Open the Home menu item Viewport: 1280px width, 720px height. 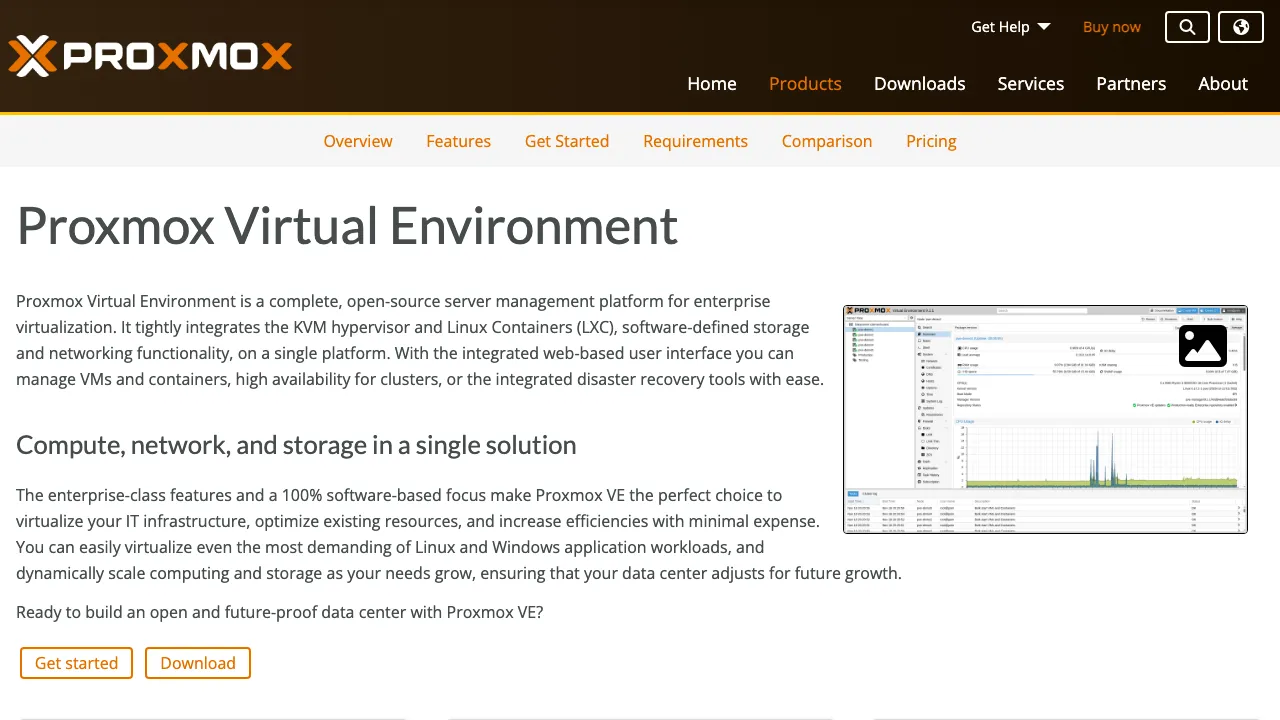tap(711, 84)
